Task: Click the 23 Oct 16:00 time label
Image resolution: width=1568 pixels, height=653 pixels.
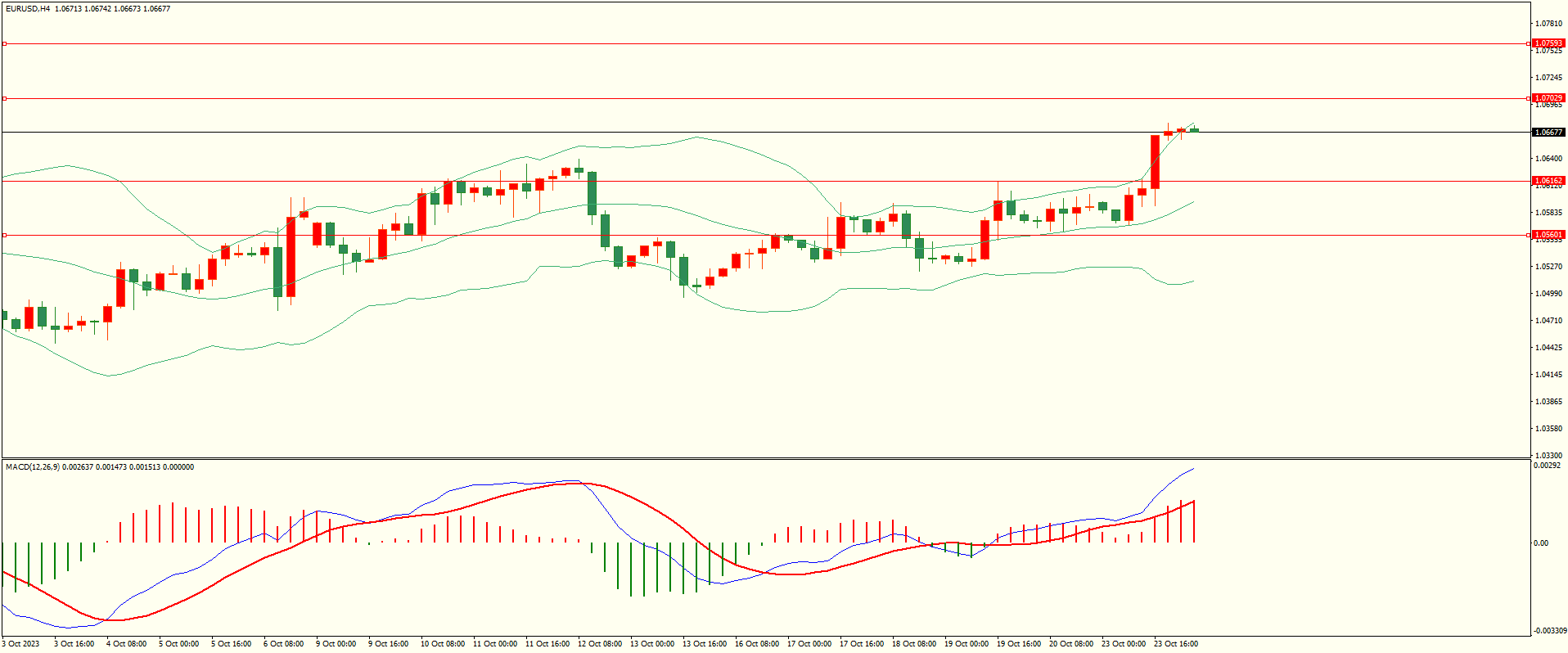Action: coord(1176,644)
